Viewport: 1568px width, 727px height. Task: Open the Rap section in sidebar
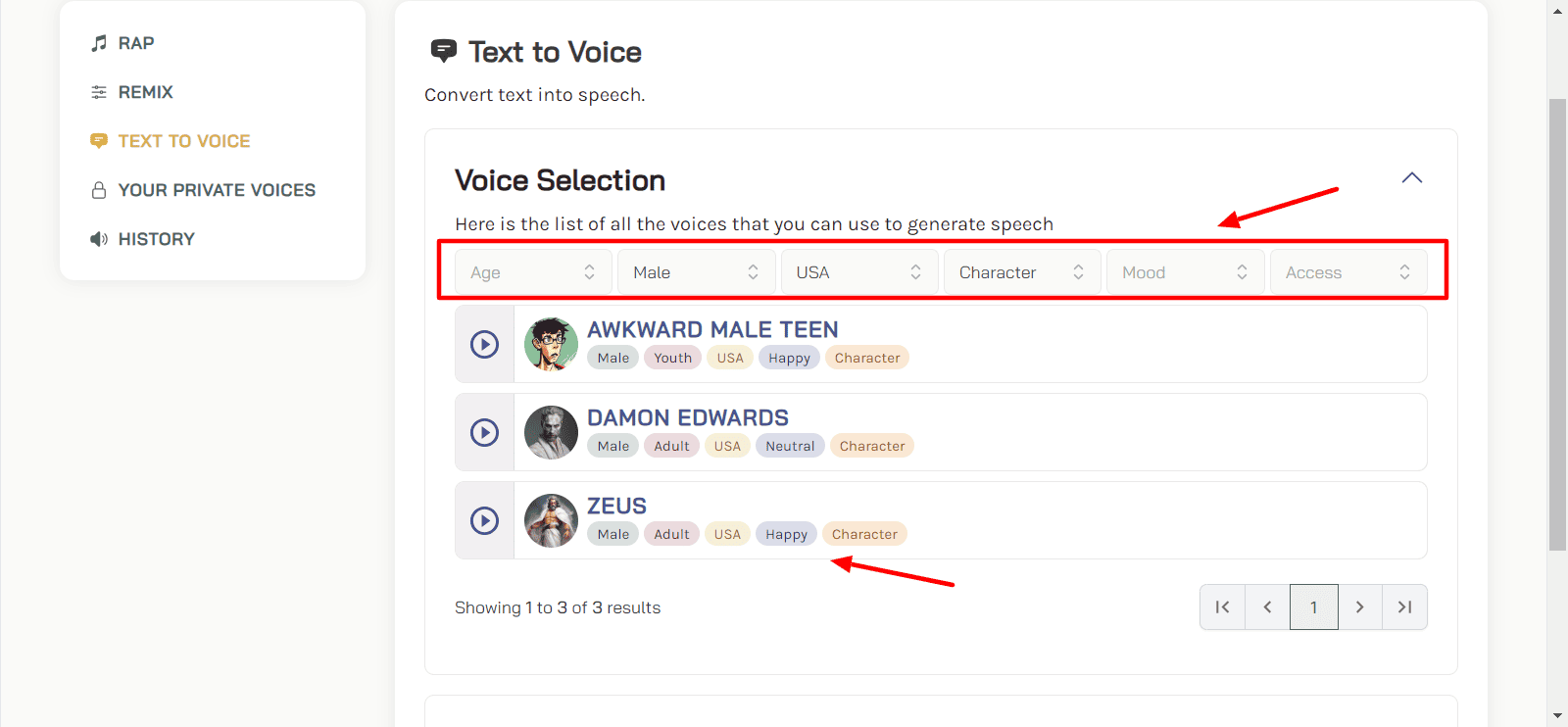click(x=136, y=43)
